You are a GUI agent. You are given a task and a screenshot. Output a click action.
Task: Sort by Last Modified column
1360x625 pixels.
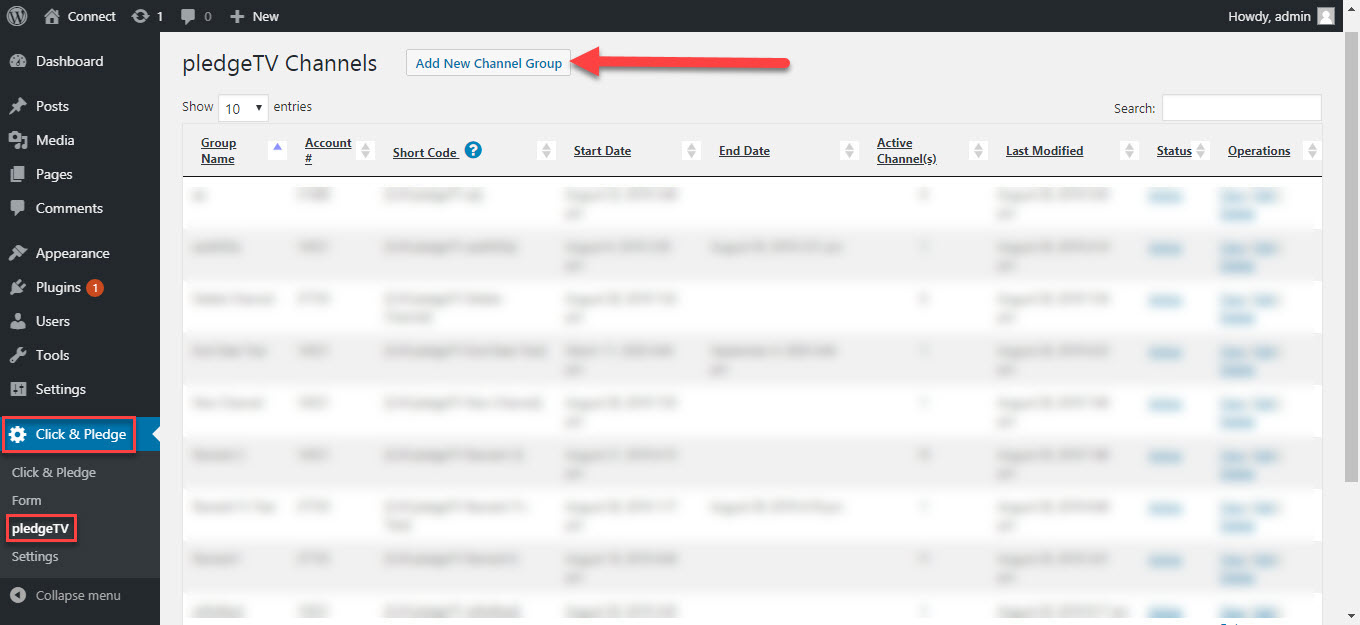pyautogui.click(x=1044, y=151)
